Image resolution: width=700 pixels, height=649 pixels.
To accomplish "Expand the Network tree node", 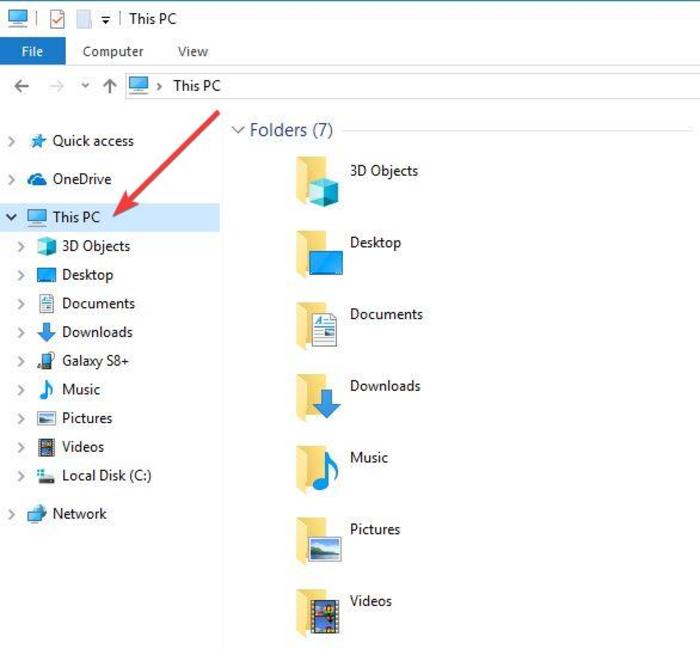I will [x=12, y=514].
